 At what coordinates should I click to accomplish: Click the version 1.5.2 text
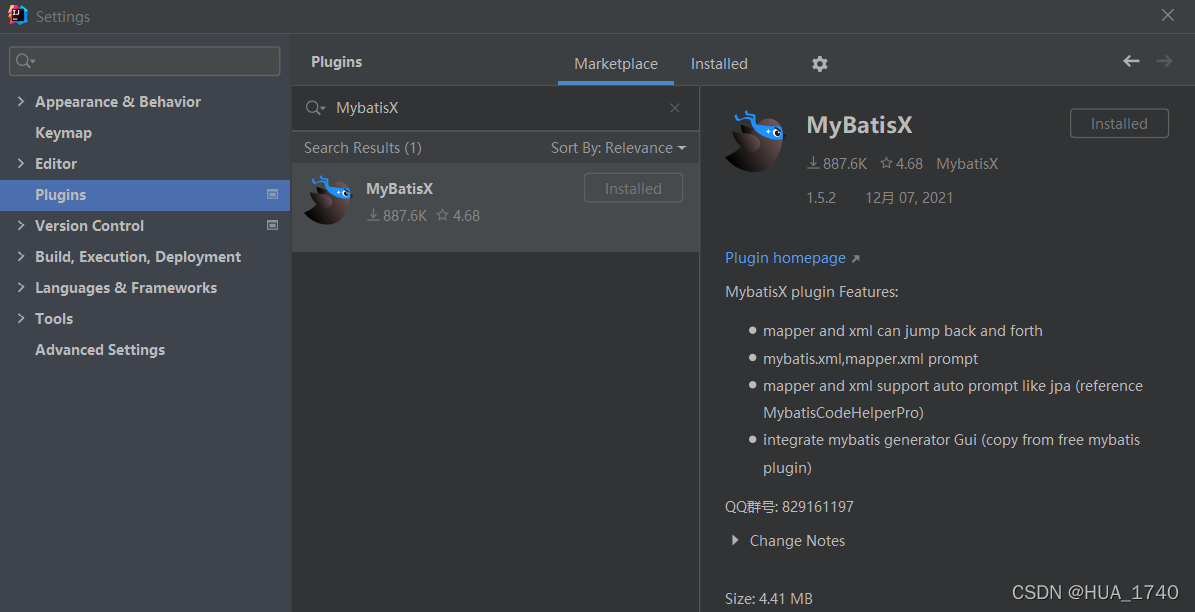pos(821,198)
